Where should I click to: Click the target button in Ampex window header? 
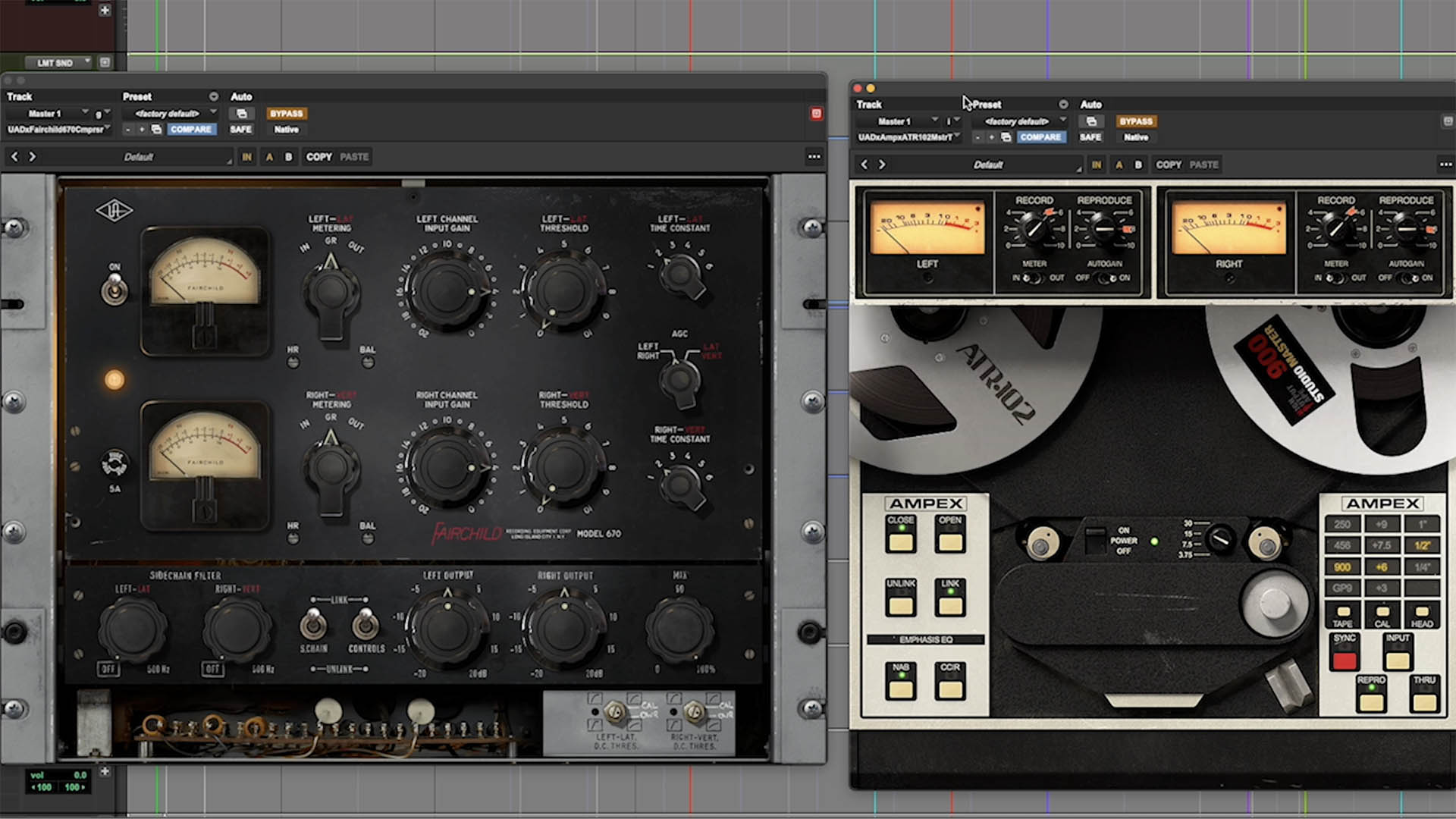[x=1447, y=121]
